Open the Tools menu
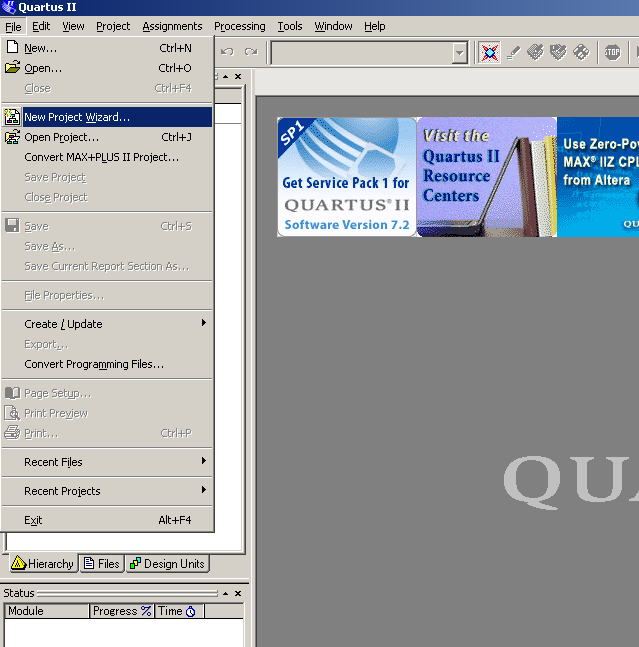The image size is (639, 647). pos(290,26)
